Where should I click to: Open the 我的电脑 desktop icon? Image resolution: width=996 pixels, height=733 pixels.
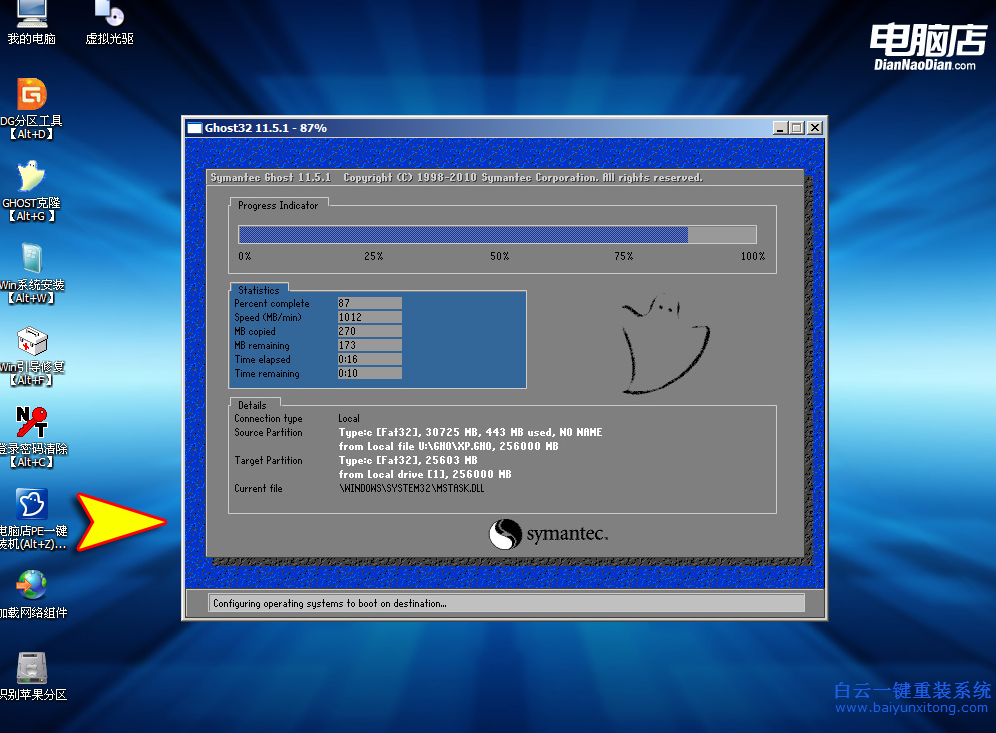point(31,15)
